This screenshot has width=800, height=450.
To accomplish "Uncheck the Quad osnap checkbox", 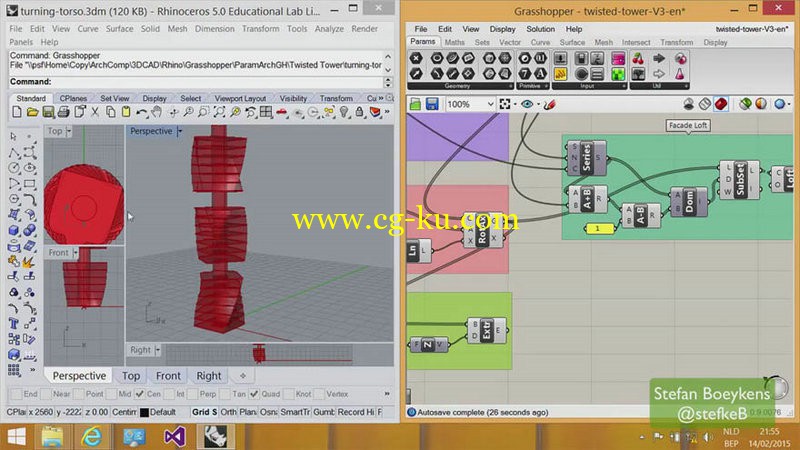I will (254, 394).
